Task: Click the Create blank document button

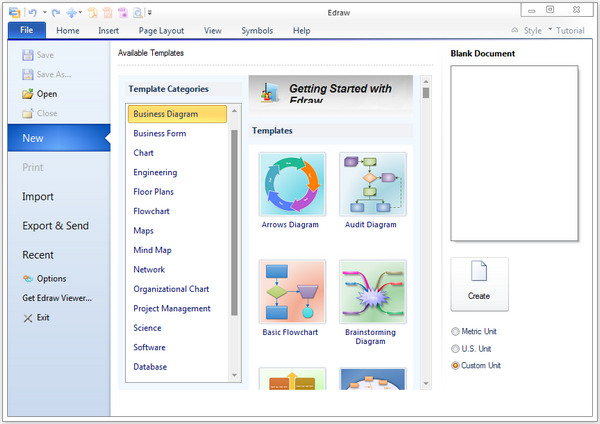Action: coord(479,284)
